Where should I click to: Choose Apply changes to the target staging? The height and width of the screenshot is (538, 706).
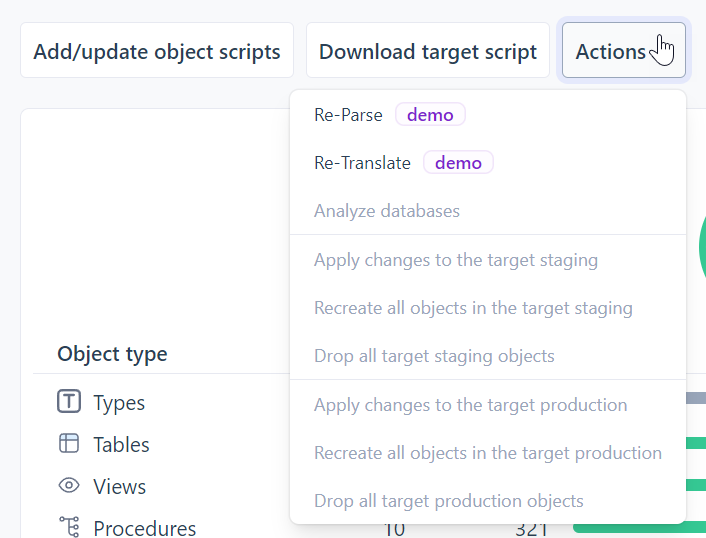click(456, 260)
